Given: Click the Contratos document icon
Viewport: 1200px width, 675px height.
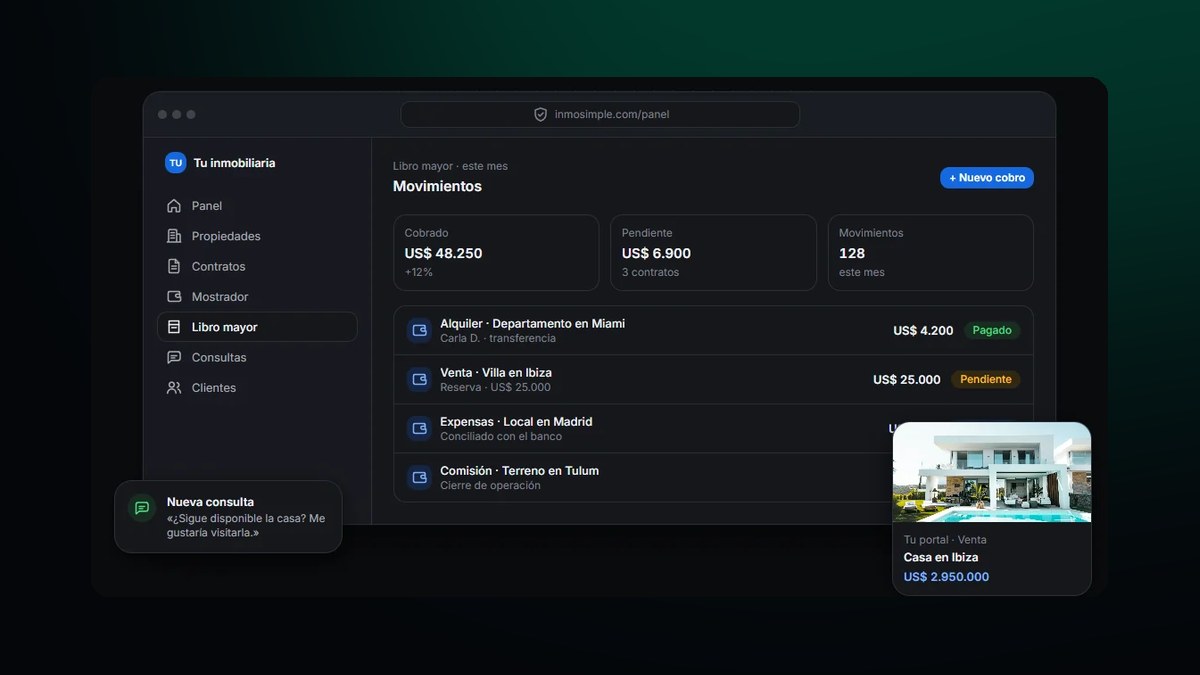Looking at the screenshot, I should point(174,267).
